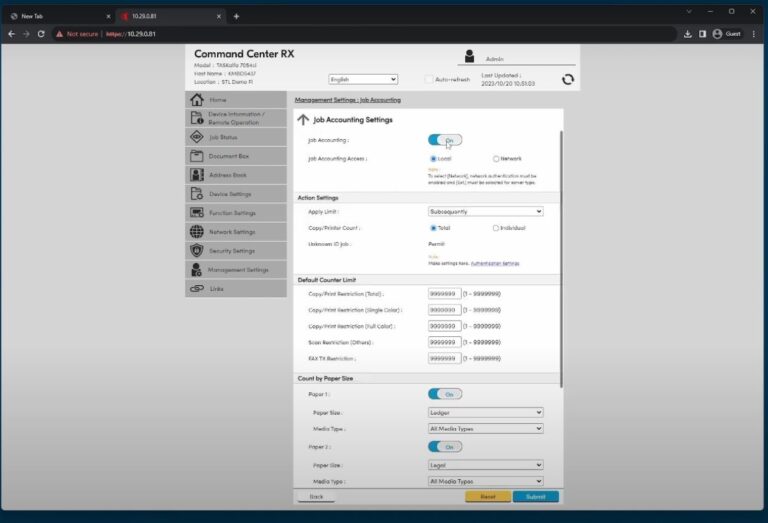Click the Function Settings icon
Screen dimensions: 768x523
click(x=197, y=213)
